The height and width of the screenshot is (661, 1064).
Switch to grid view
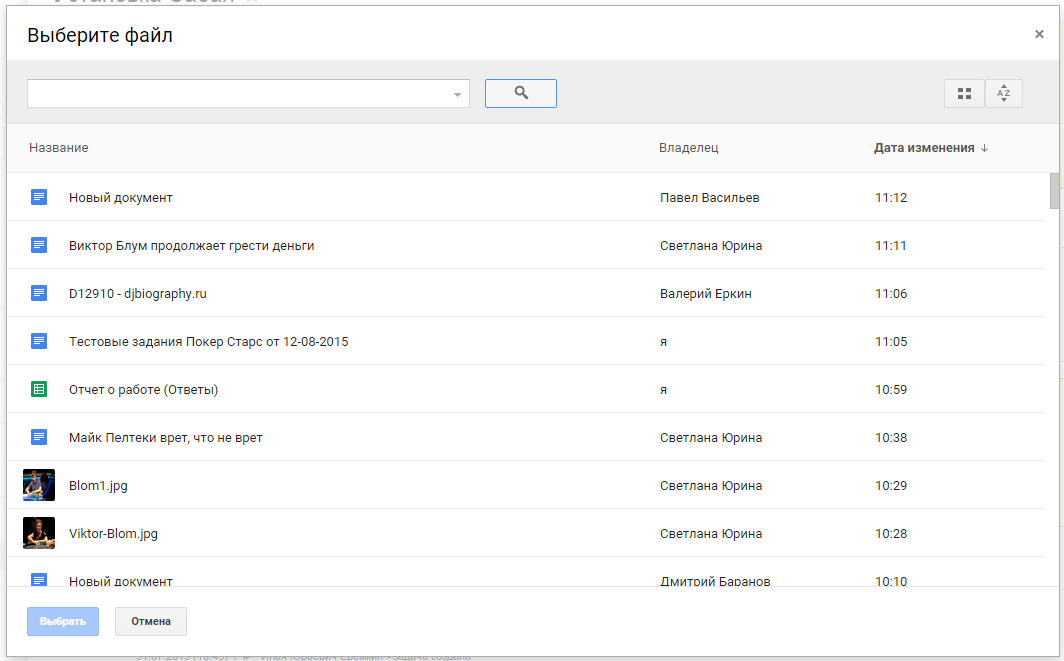pyautogui.click(x=964, y=93)
